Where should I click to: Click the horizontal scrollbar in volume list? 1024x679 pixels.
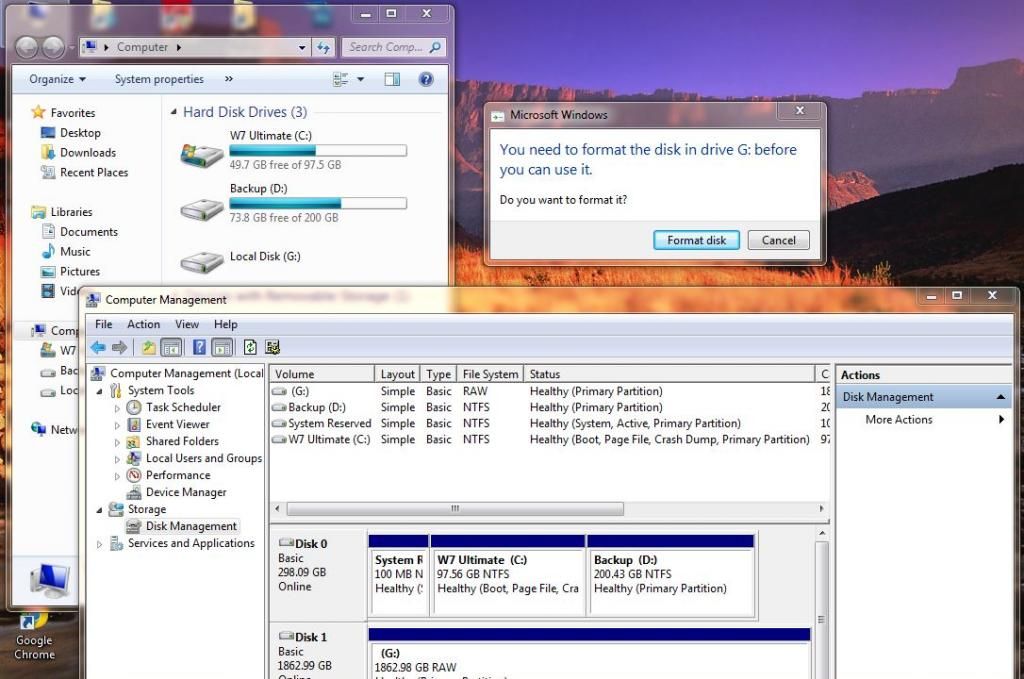(x=455, y=509)
